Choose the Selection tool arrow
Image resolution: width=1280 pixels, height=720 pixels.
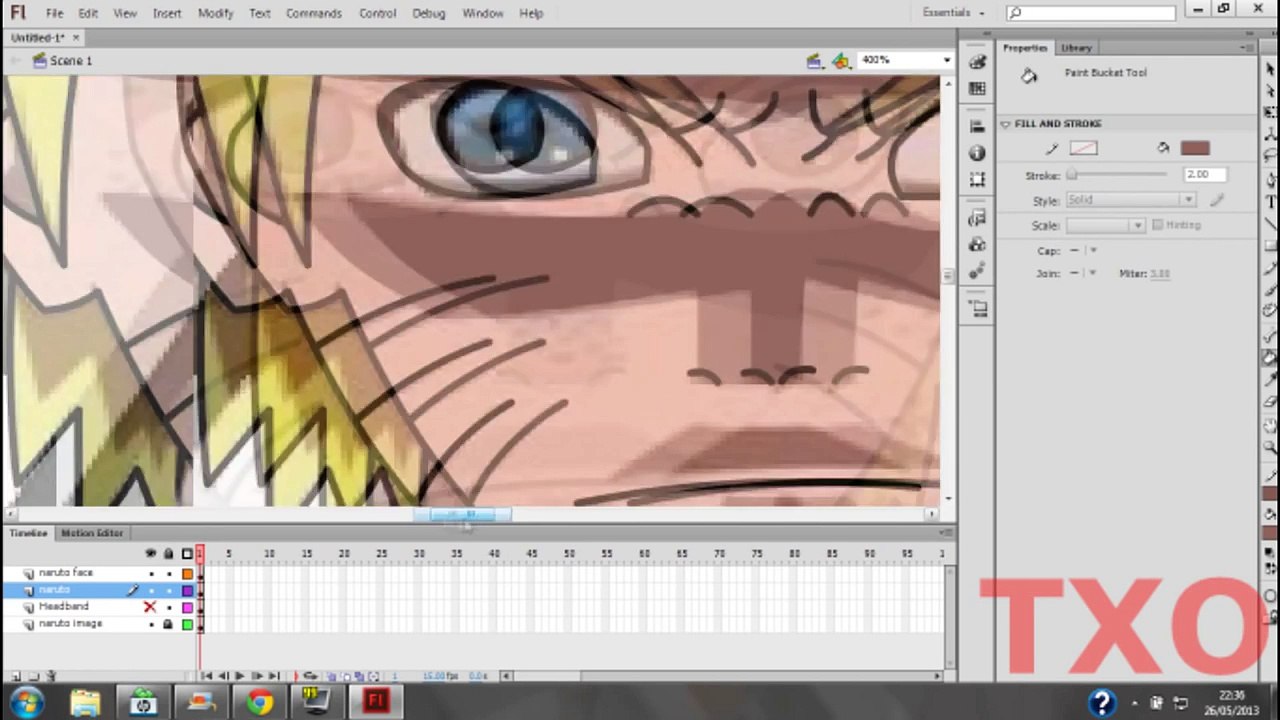1270,68
